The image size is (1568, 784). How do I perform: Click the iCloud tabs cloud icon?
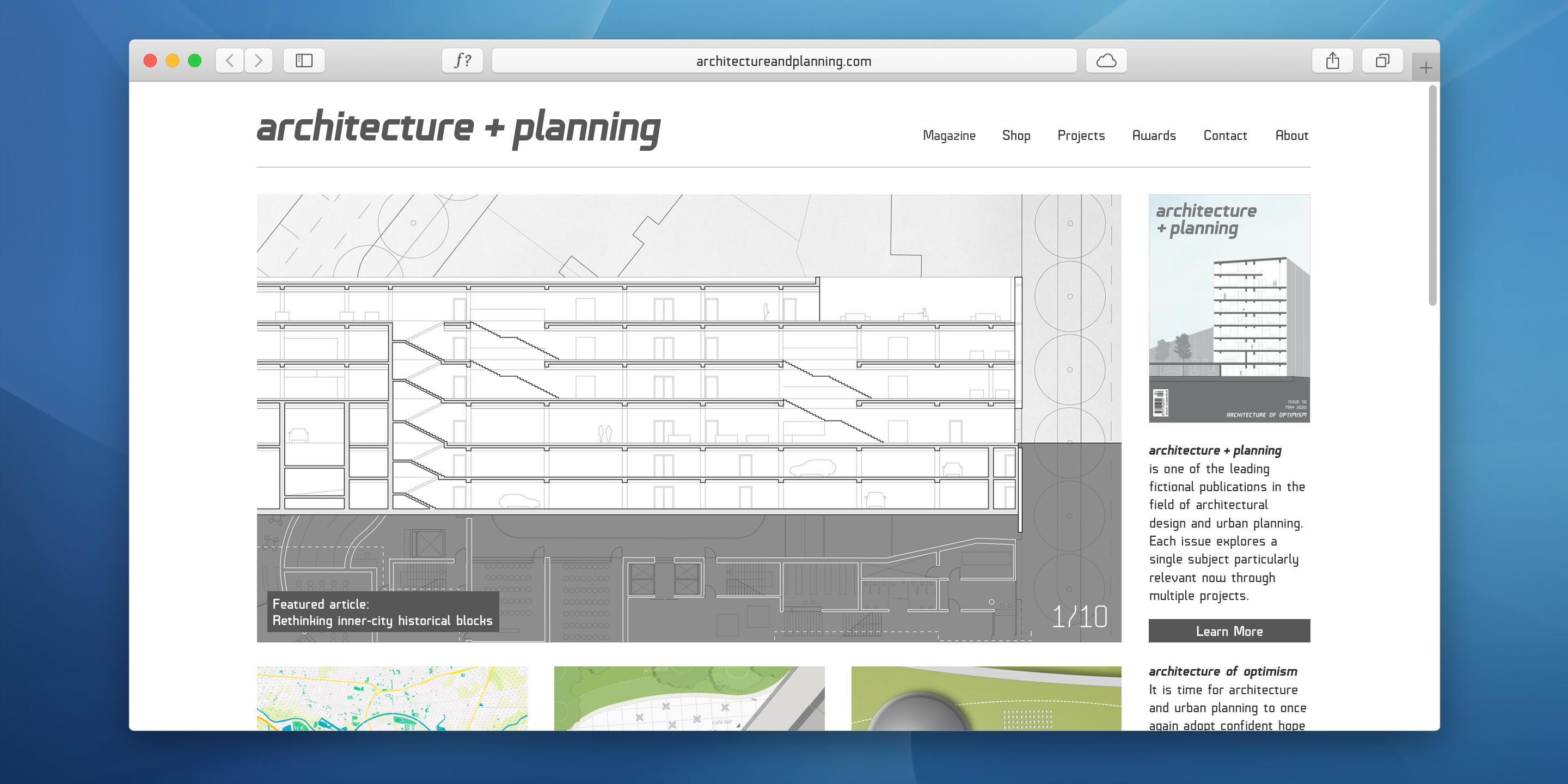point(1106,61)
